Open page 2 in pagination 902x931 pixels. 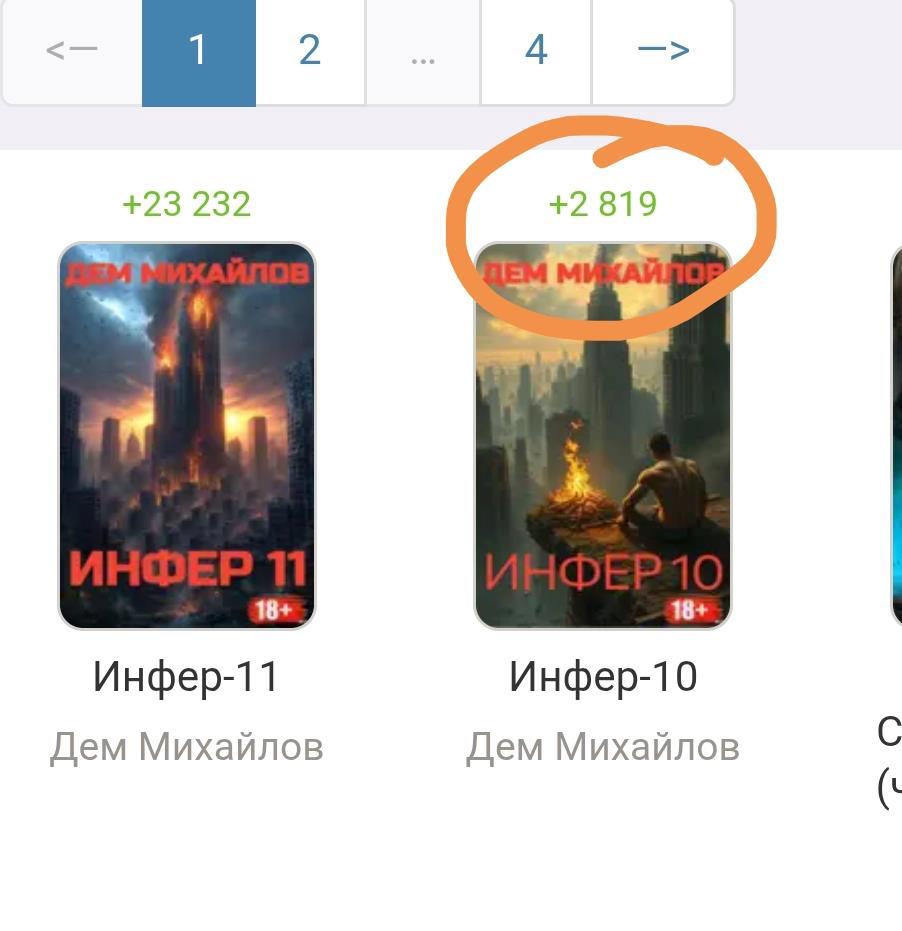tap(310, 50)
